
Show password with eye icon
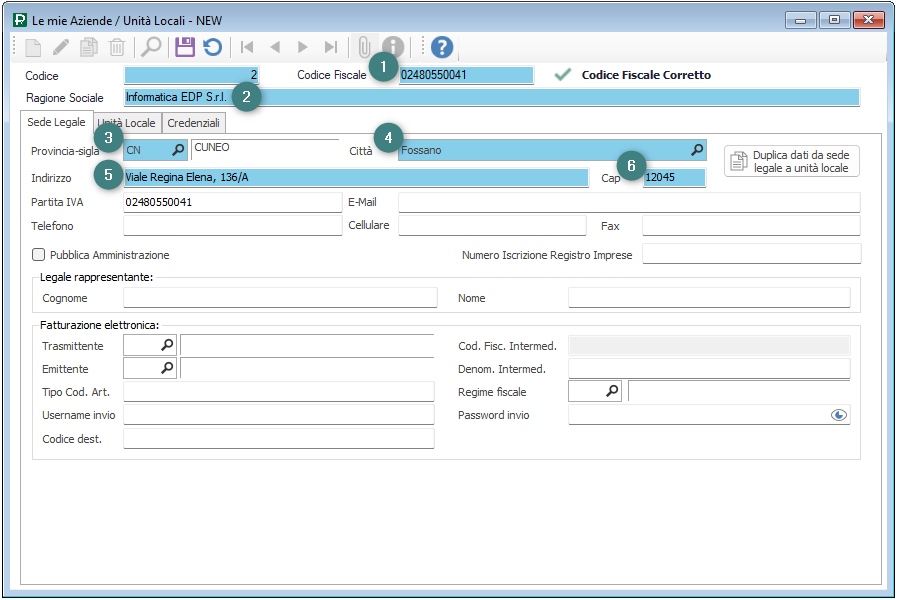[839, 415]
